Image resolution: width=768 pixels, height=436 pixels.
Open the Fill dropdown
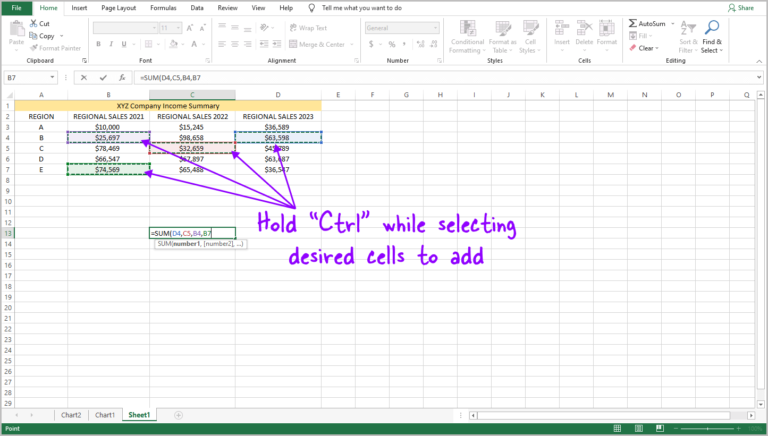(641, 36)
